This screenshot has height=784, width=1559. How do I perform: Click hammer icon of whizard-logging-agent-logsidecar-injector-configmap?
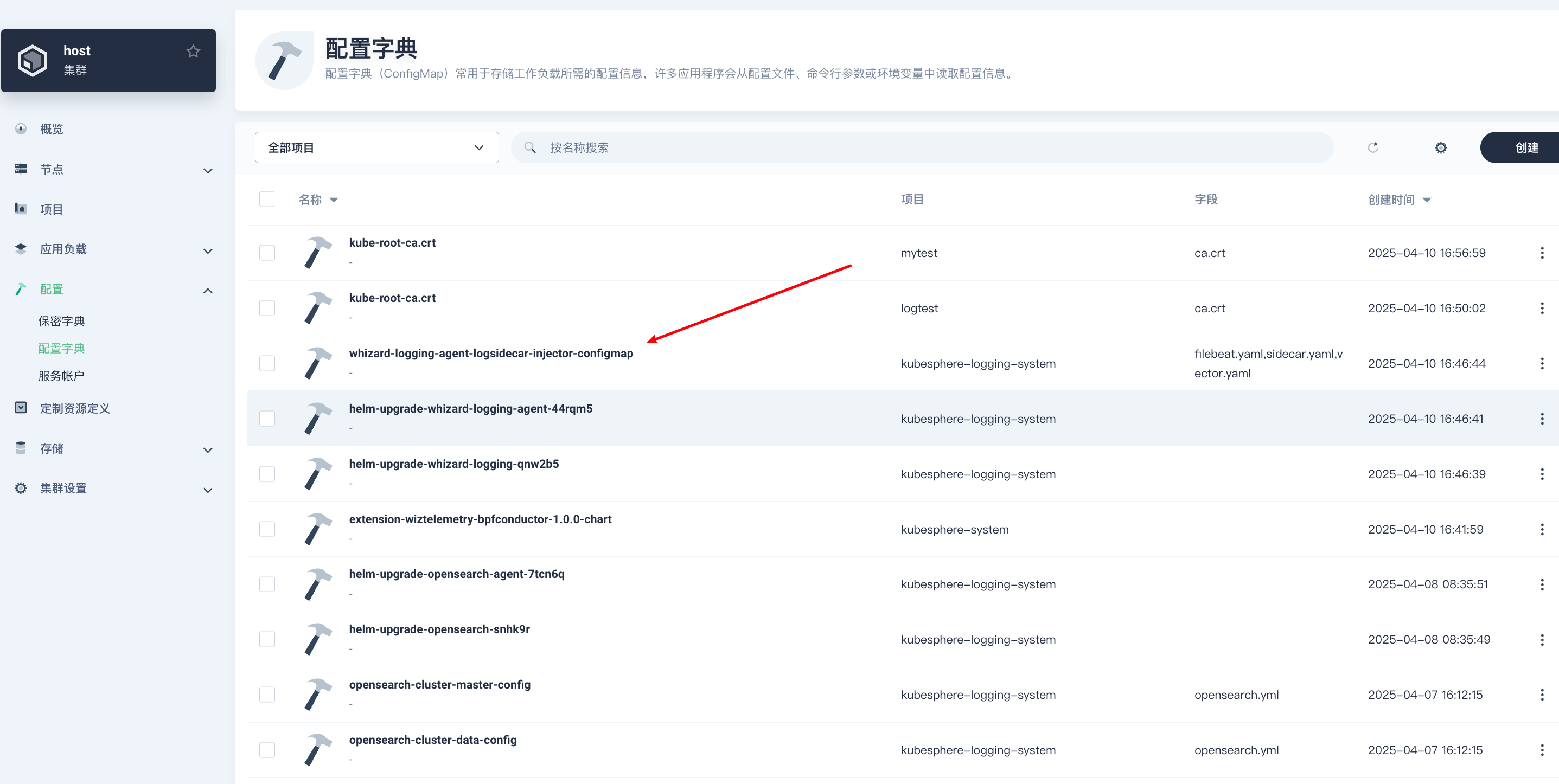click(318, 364)
